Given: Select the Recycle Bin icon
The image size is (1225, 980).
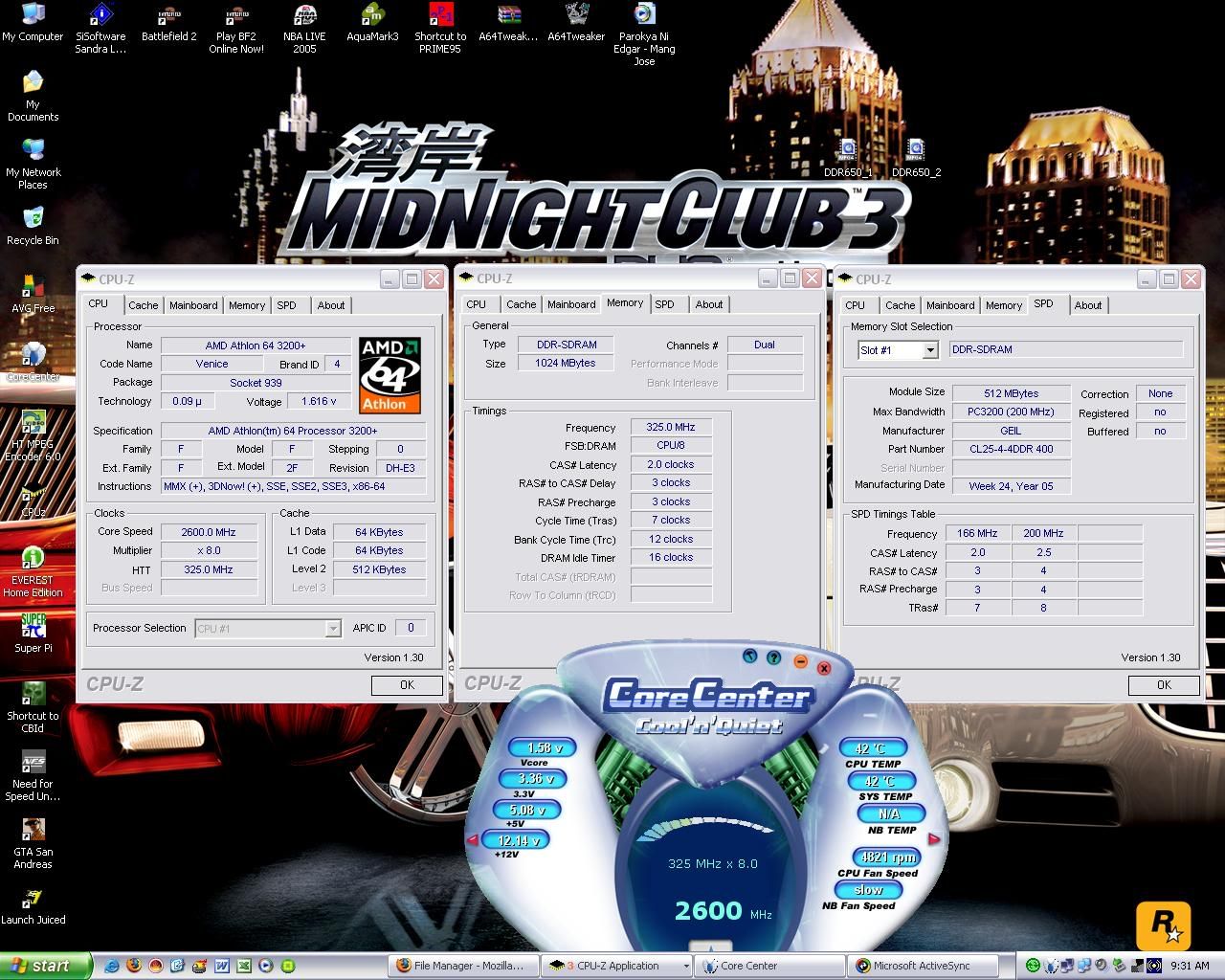Looking at the screenshot, I should point(33,226).
